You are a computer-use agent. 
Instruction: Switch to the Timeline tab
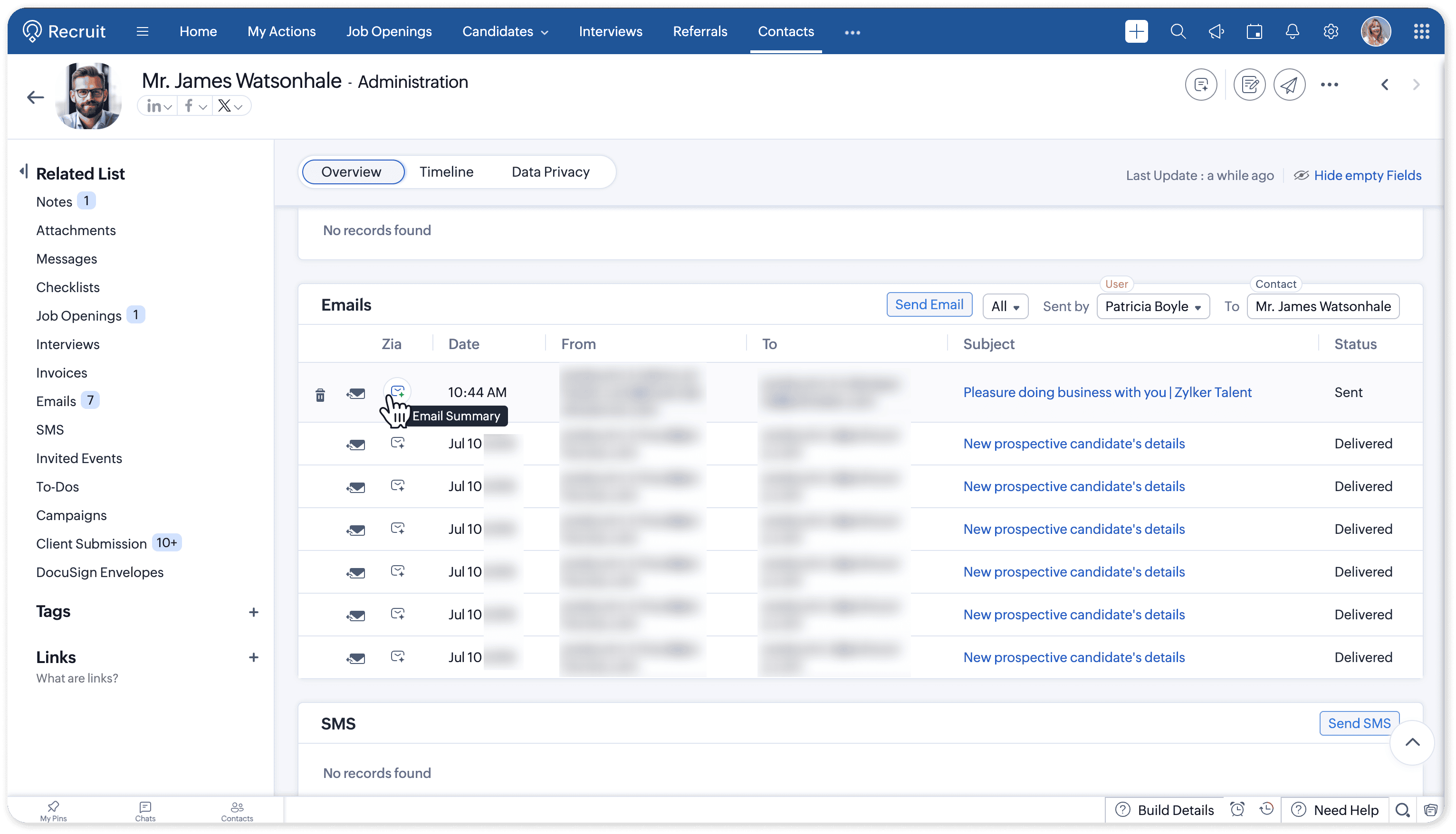[x=446, y=172]
